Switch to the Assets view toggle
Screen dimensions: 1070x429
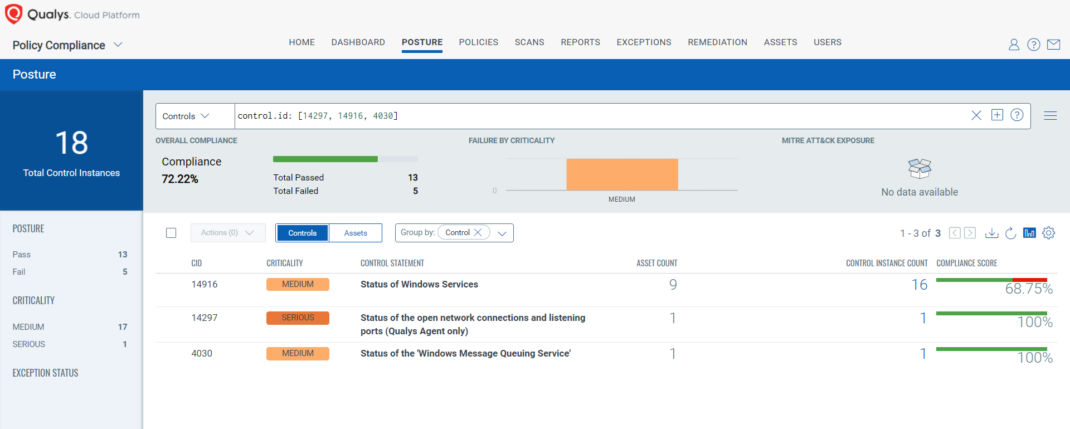pyautogui.click(x=356, y=233)
